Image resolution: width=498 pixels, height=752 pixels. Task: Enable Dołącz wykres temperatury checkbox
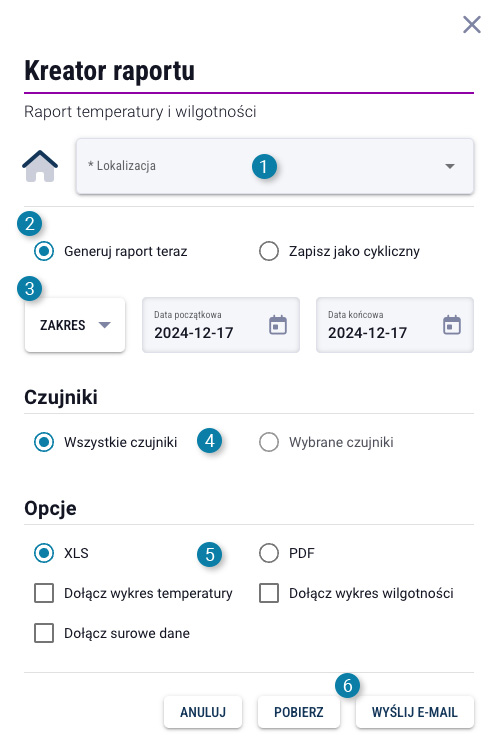click(x=44, y=593)
